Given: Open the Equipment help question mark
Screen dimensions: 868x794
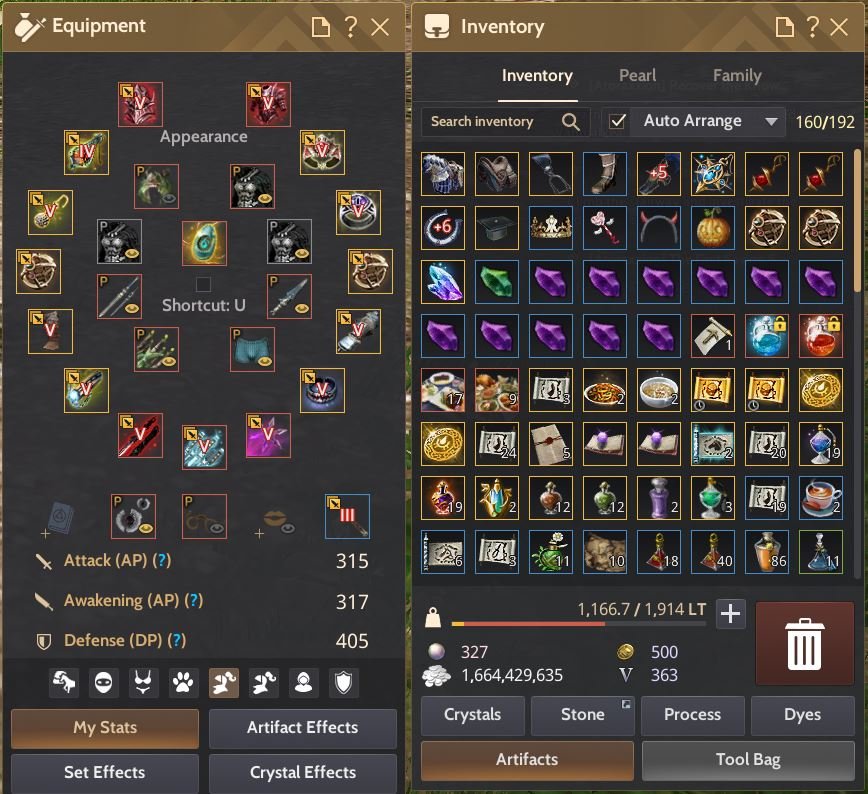Looking at the screenshot, I should pos(350,26).
